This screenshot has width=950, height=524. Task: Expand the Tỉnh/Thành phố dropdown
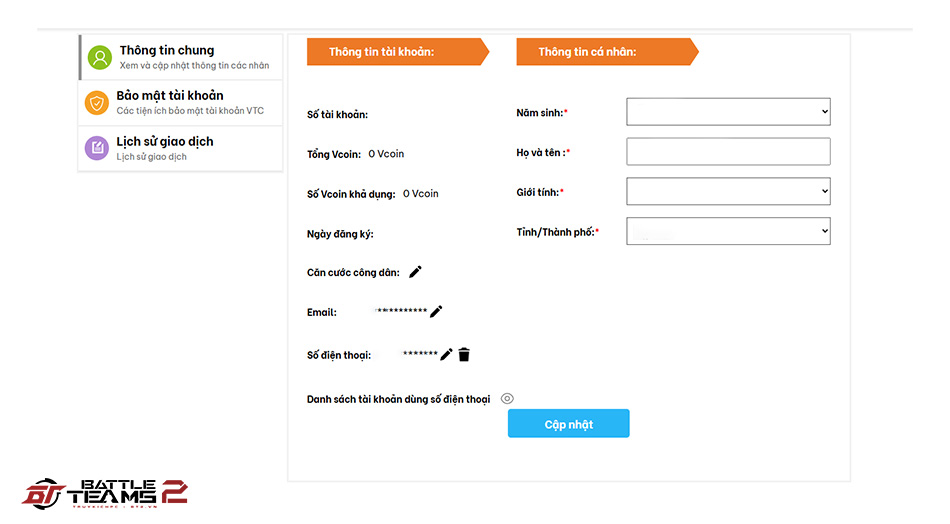728,231
